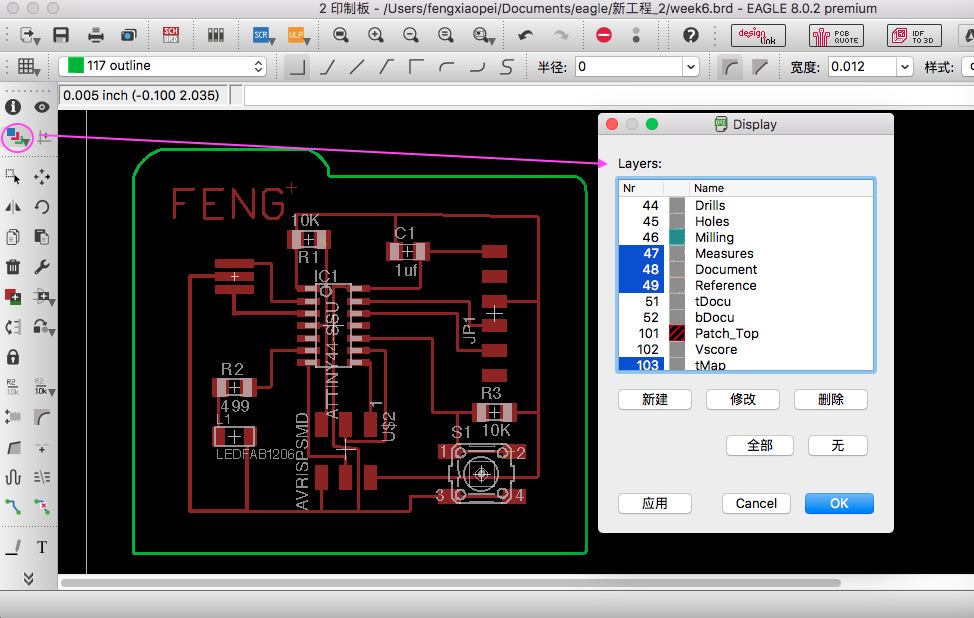The image size is (974, 618).
Task: Select the Name (R2 10k) tool
Action: coord(13,387)
